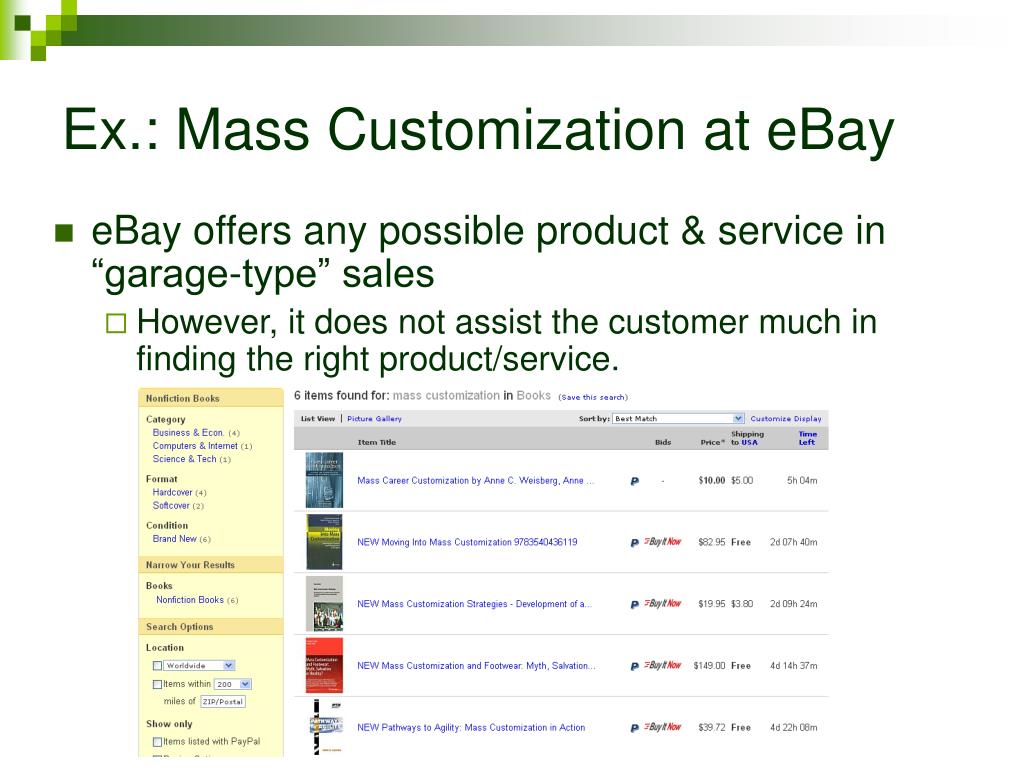Filter by Hardcover format
This screenshot has height=768, width=1024.
[172, 492]
